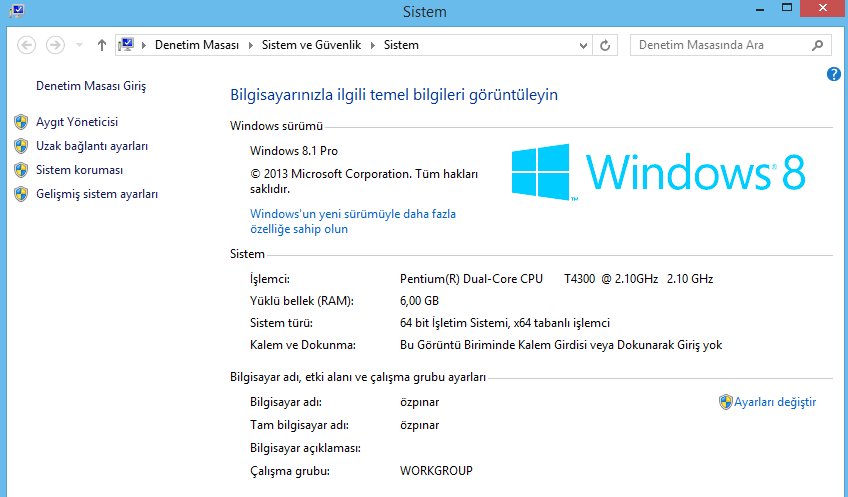Click the Sistem türü: label
This screenshot has height=497, width=848.
tap(281, 323)
